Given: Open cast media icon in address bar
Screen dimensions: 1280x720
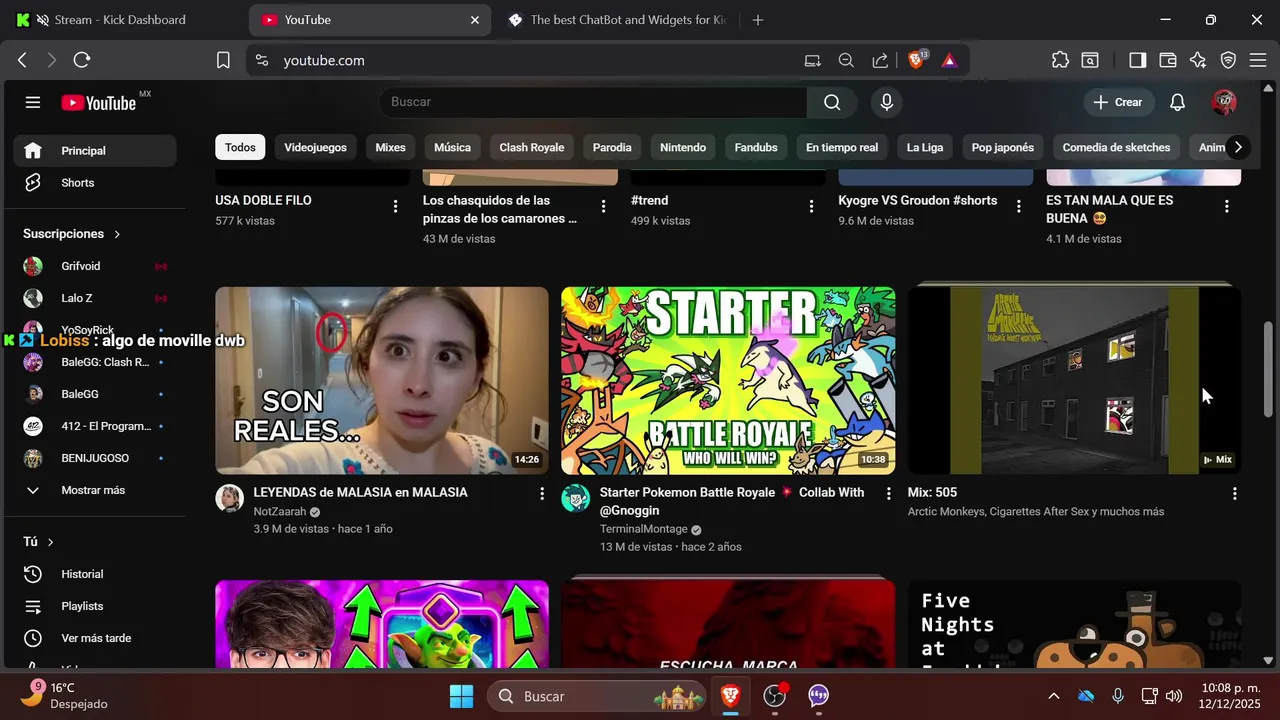Looking at the screenshot, I should (813, 60).
